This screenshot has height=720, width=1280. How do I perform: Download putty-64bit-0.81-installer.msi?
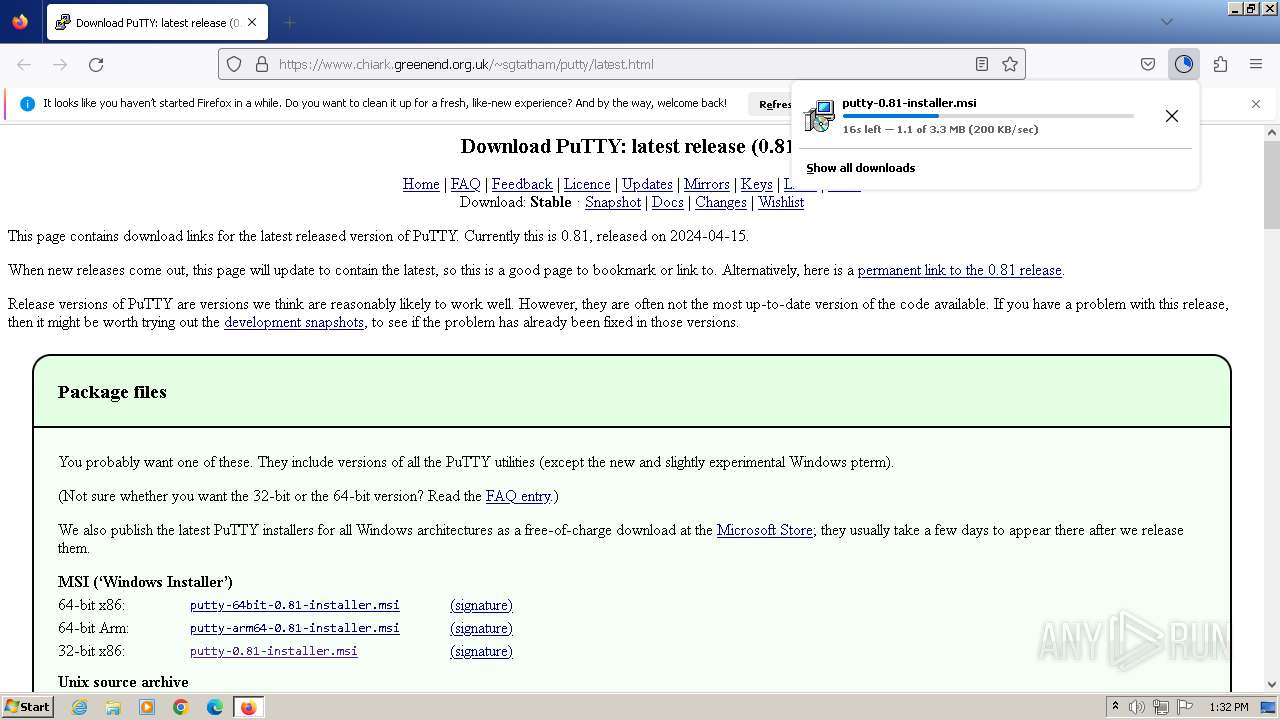pyautogui.click(x=295, y=605)
